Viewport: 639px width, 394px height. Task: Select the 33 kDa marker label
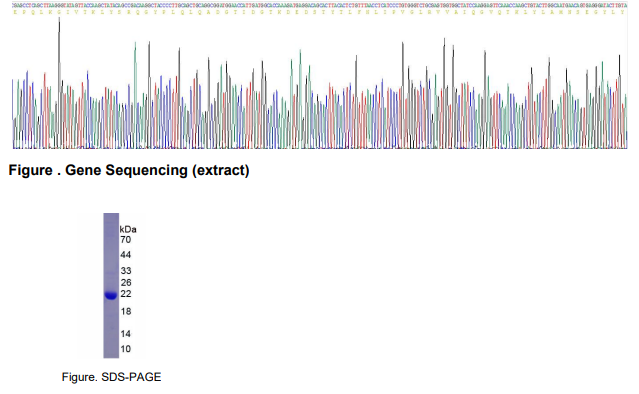126,271
